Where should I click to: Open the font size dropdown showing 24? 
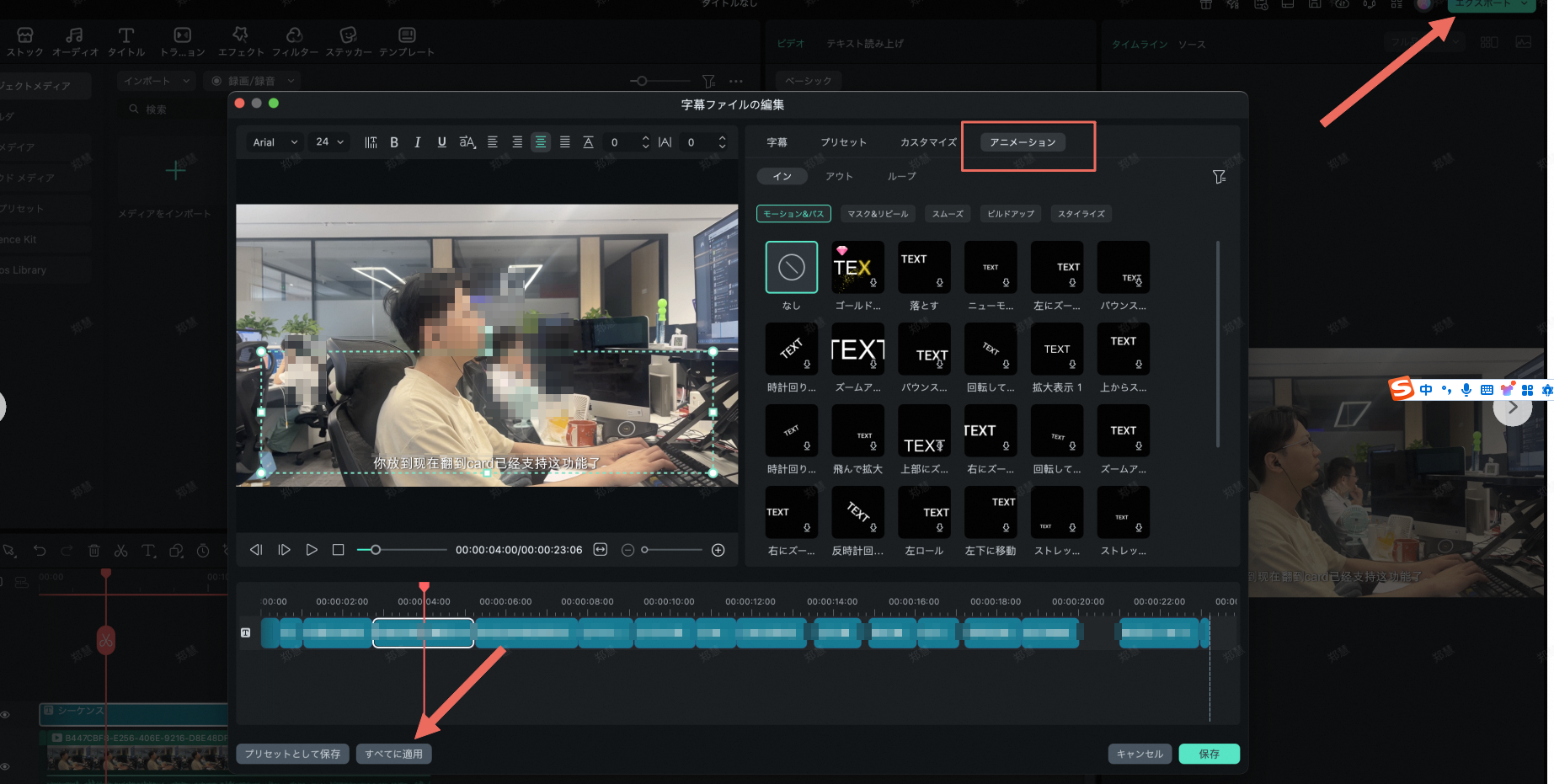coord(328,141)
